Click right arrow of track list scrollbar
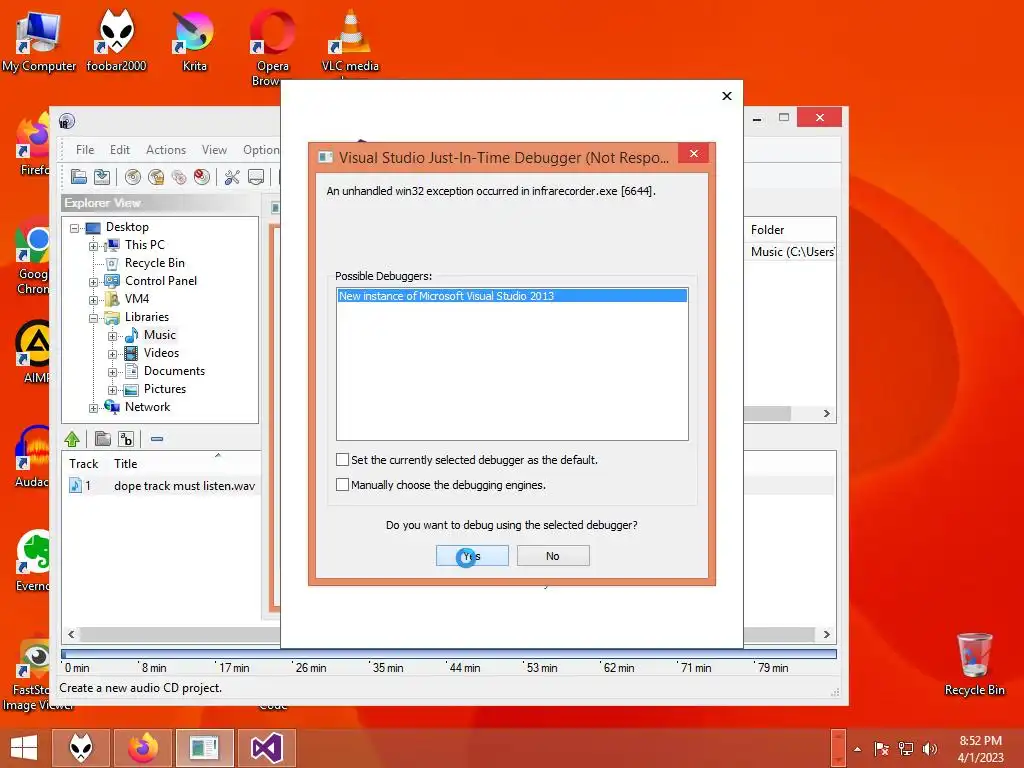1024x768 pixels. (x=827, y=634)
